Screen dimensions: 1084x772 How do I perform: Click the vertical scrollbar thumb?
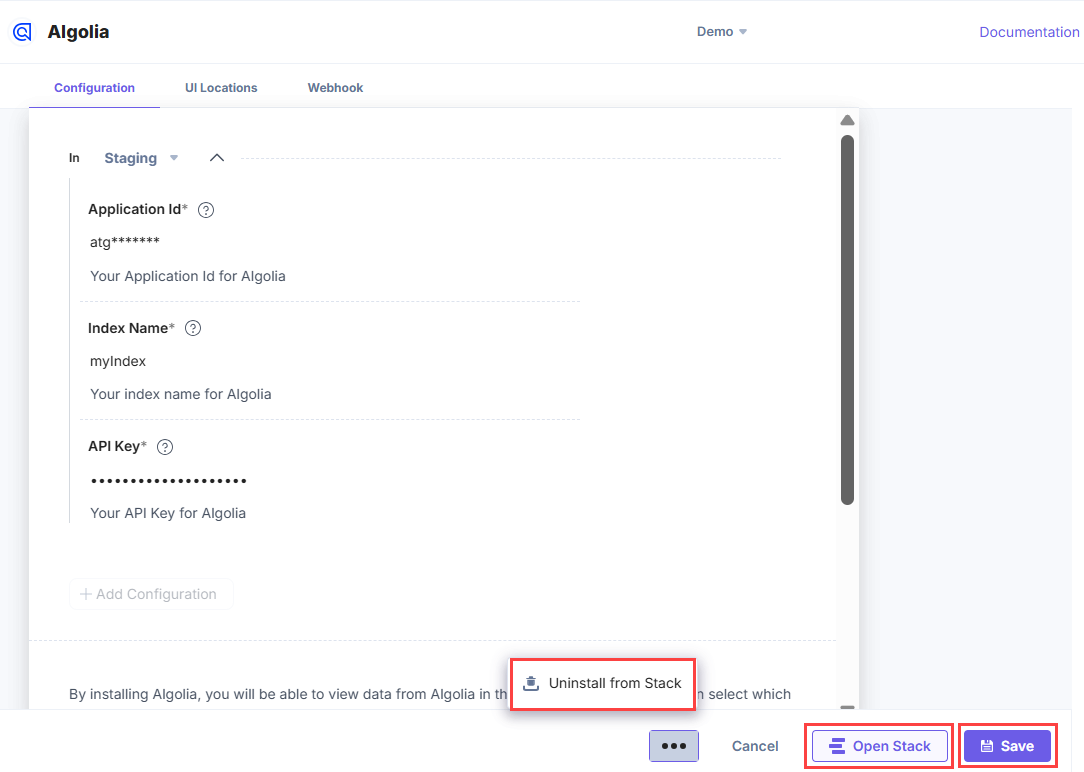click(x=848, y=320)
